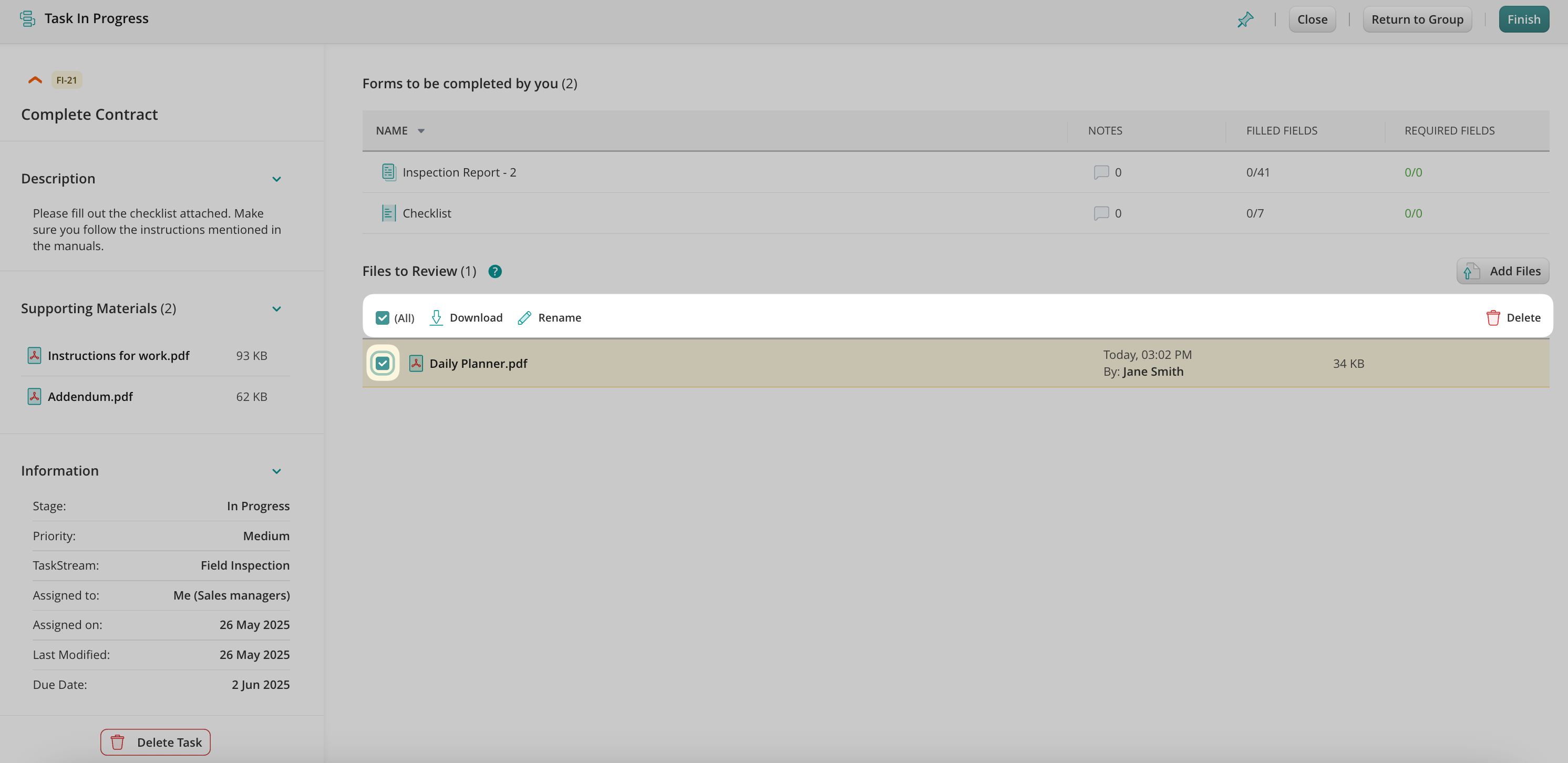Click the help icon beside Files to Review
Viewport: 1568px width, 763px height.
495,272
